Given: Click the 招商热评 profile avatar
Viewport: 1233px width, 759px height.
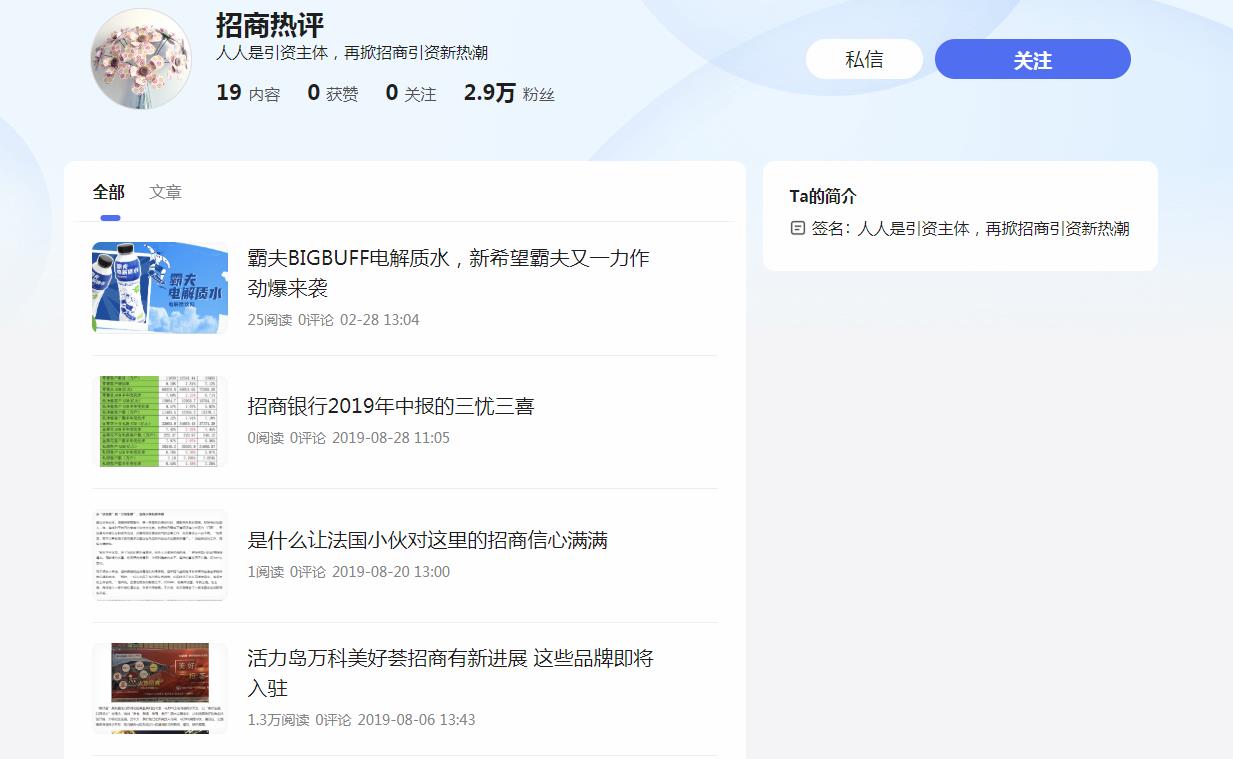Looking at the screenshot, I should coord(140,59).
